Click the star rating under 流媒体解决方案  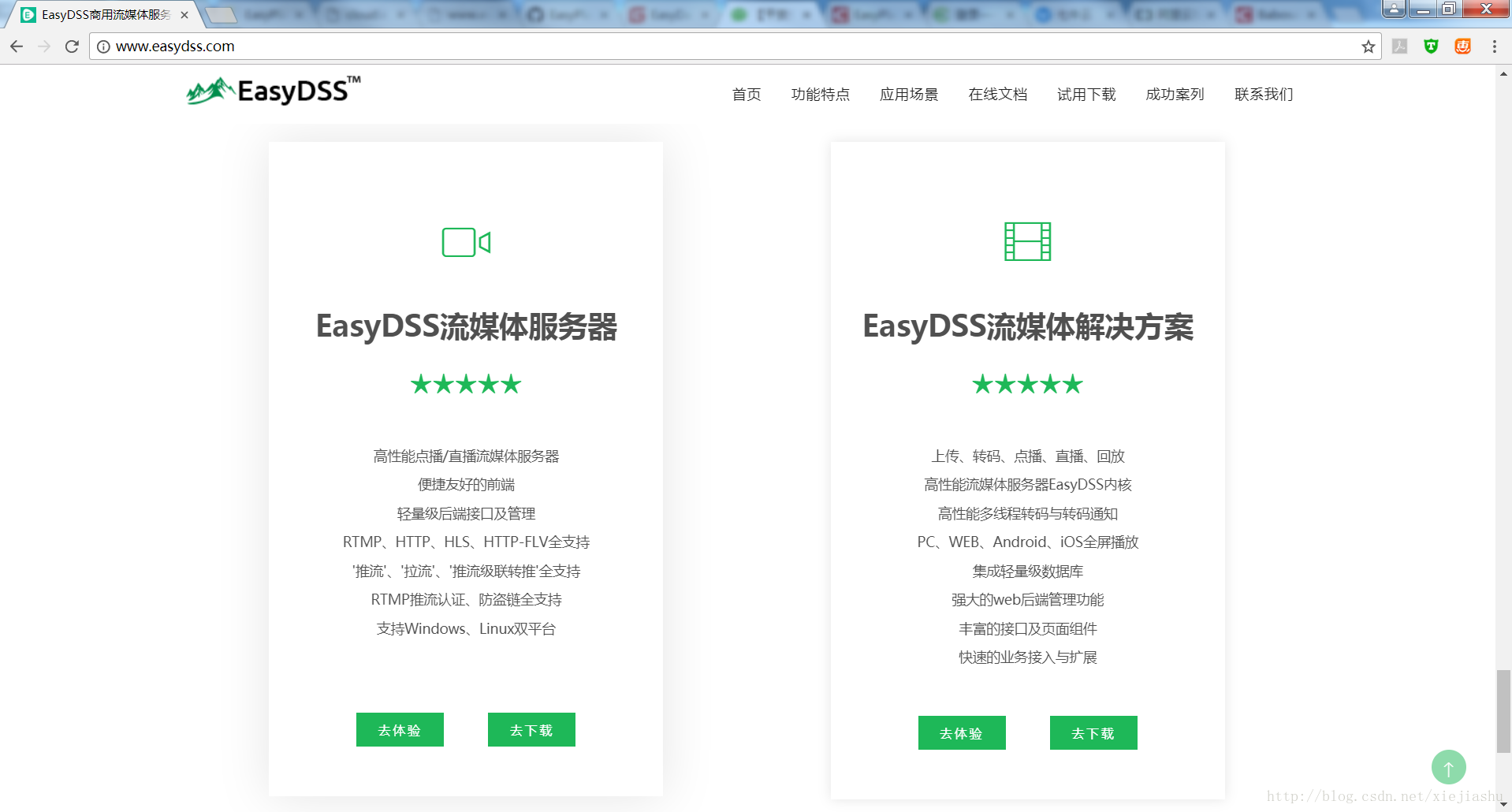(x=1027, y=384)
